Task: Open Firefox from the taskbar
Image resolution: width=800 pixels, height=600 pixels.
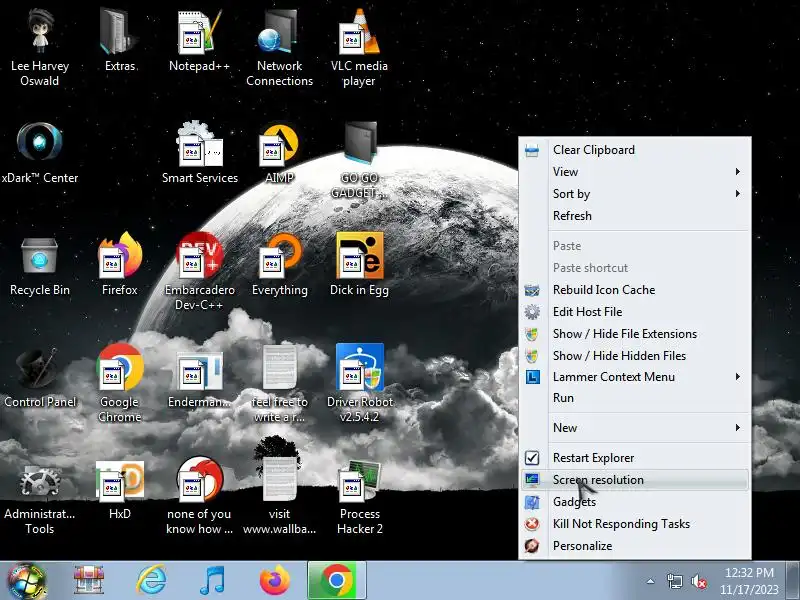Action: (x=274, y=581)
